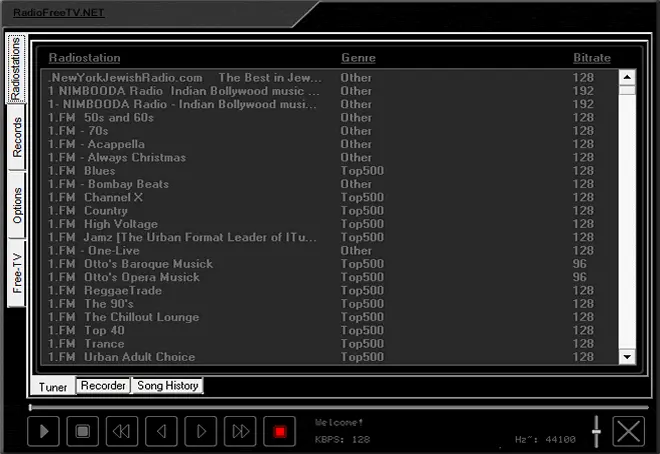Select 1.FM - Acappella station
660x454 pixels.
coord(330,144)
